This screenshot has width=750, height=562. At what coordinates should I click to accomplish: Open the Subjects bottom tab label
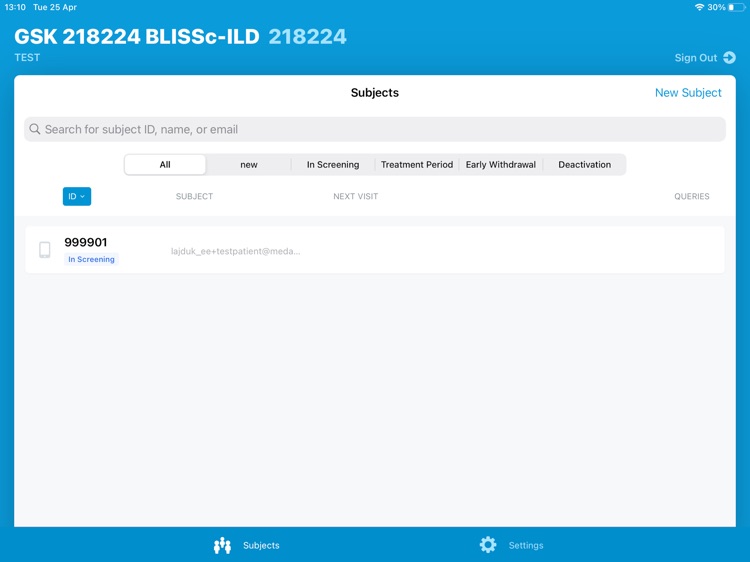[x=261, y=545]
